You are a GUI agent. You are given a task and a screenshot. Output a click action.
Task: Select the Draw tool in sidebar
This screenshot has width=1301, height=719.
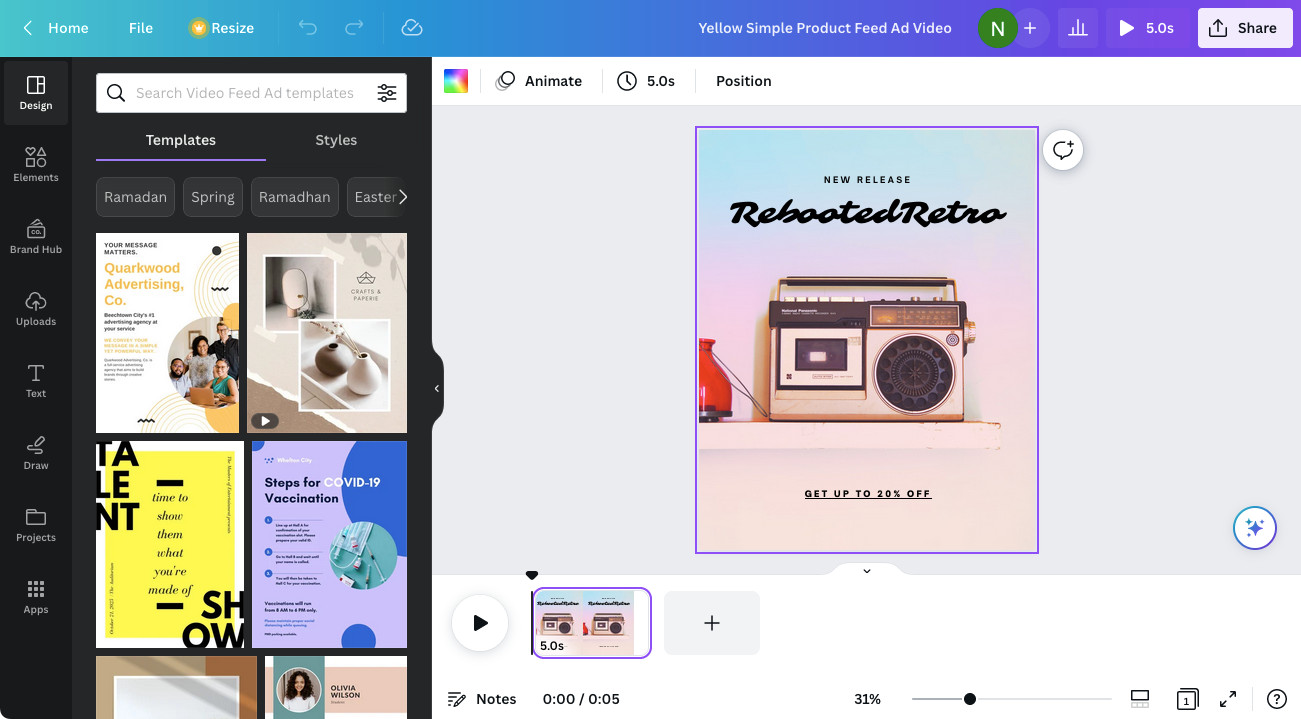(36, 453)
